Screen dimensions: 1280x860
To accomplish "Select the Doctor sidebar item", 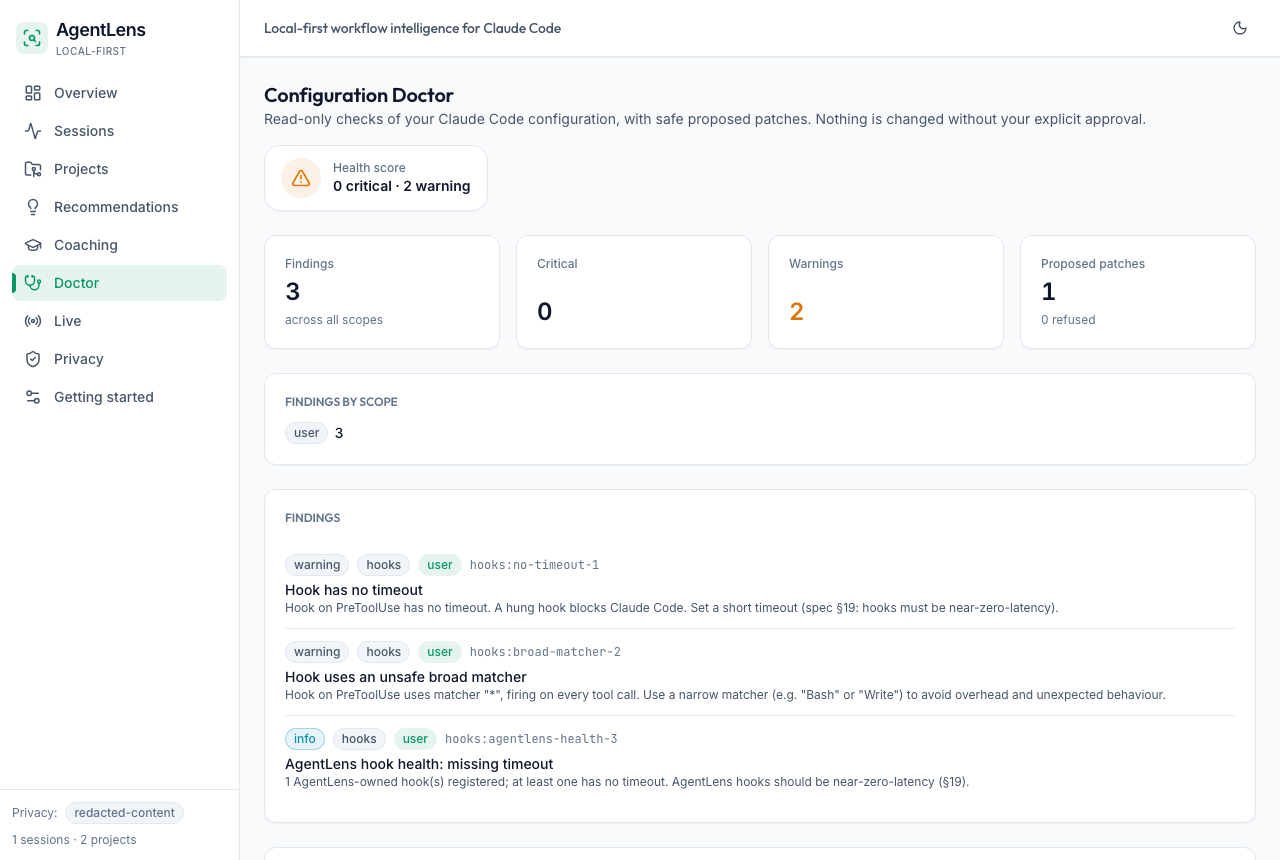I will 119,283.
